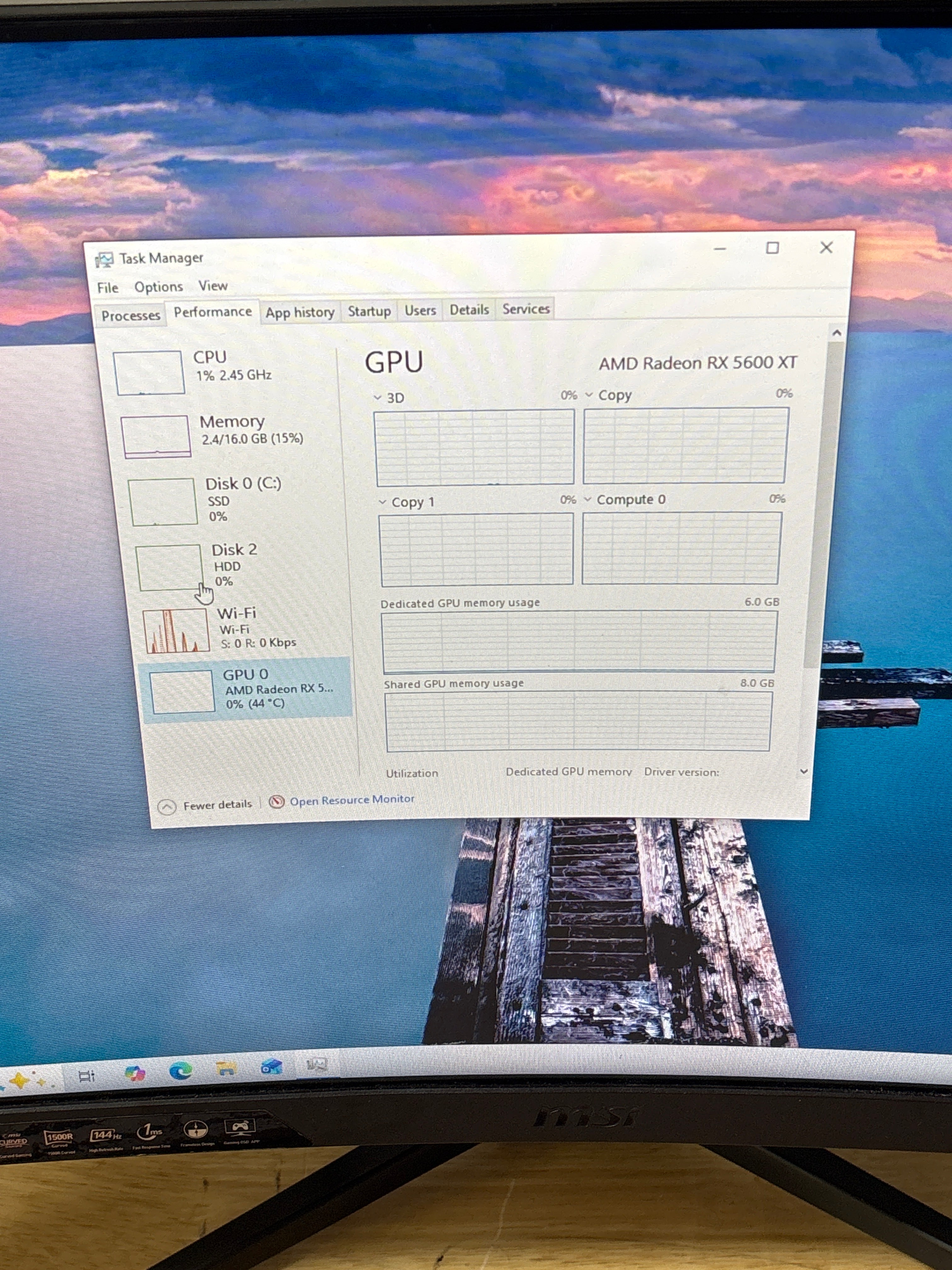Click the Copy engine usage graph
This screenshot has width=952, height=1270.
click(686, 445)
